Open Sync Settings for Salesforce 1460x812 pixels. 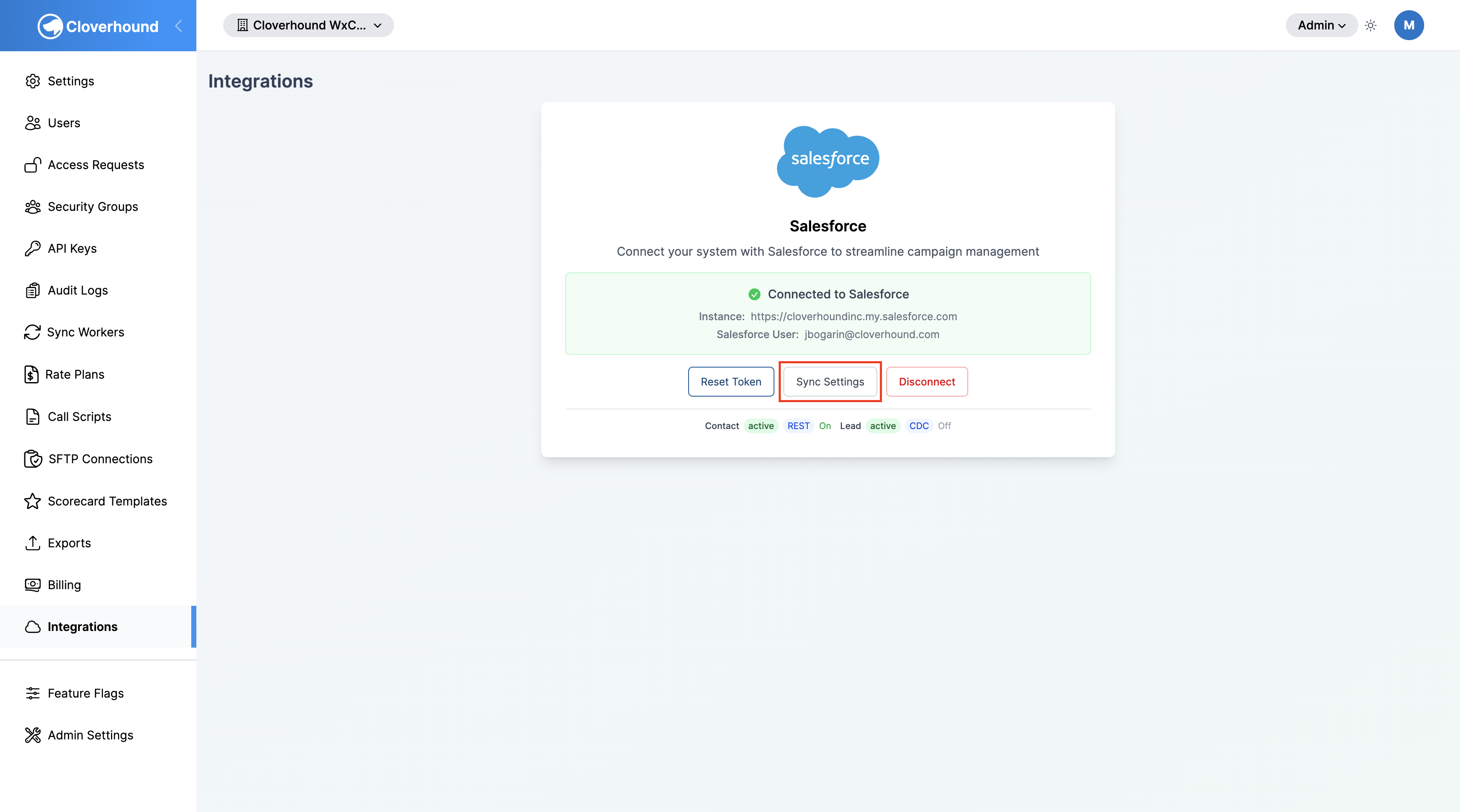click(830, 382)
